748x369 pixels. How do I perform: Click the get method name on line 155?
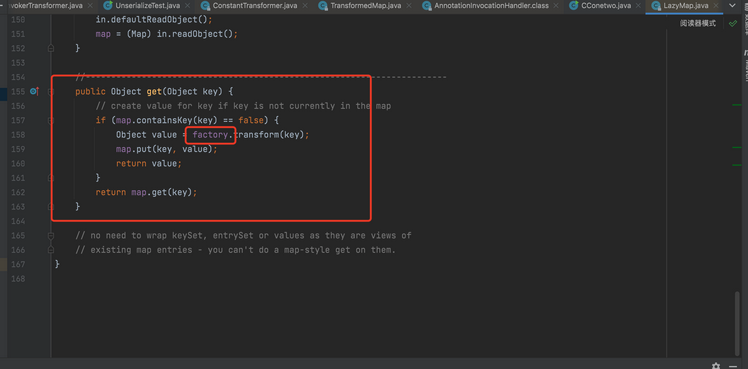[154, 92]
